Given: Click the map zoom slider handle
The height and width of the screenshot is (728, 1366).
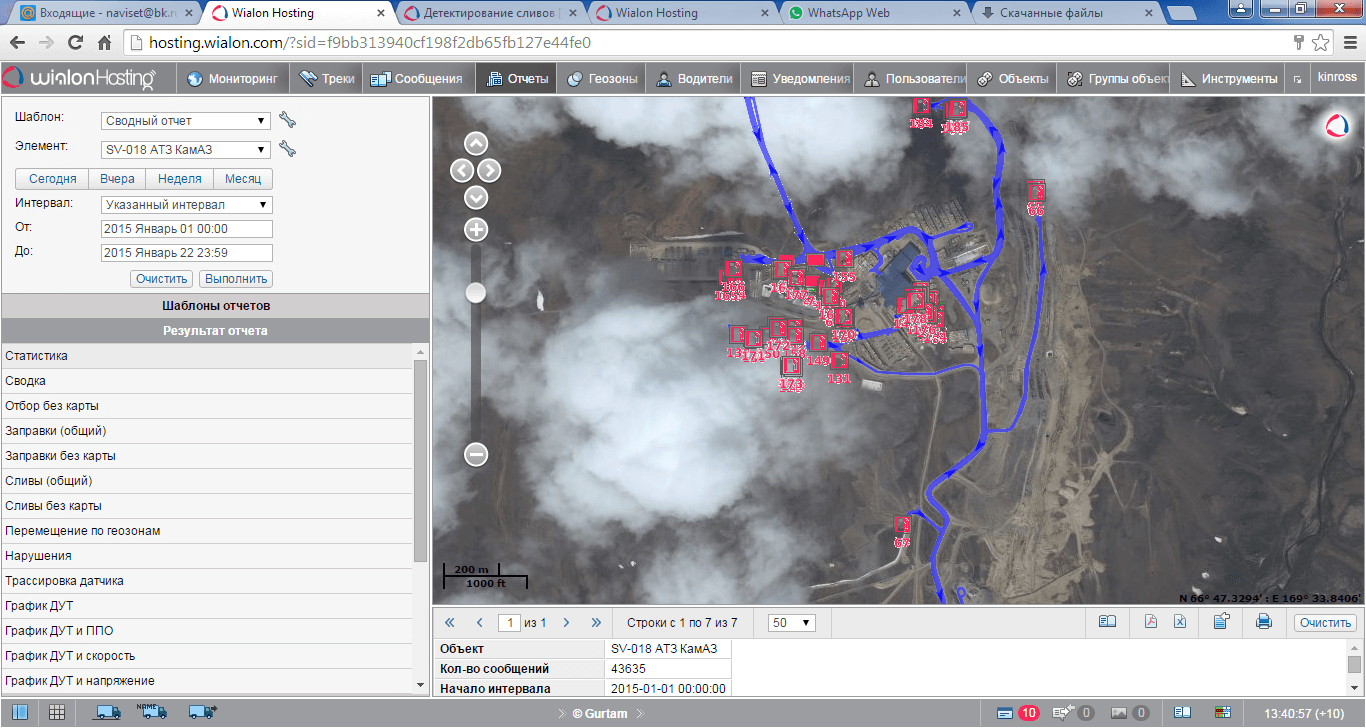Looking at the screenshot, I should click(x=476, y=292).
